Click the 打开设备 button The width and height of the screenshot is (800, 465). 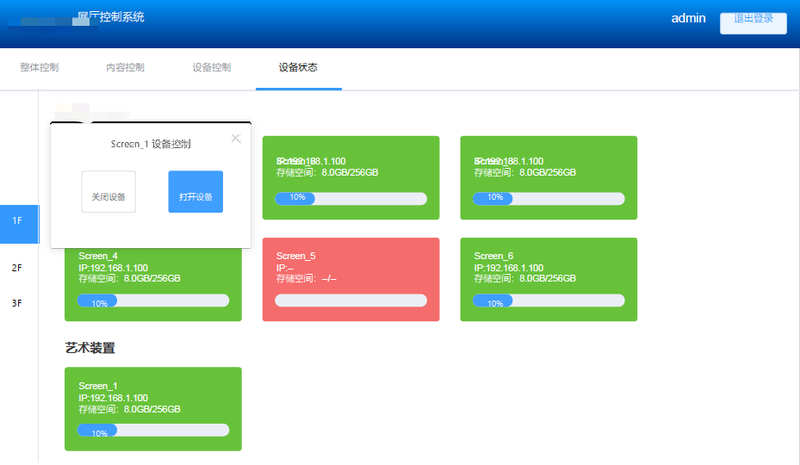click(195, 191)
